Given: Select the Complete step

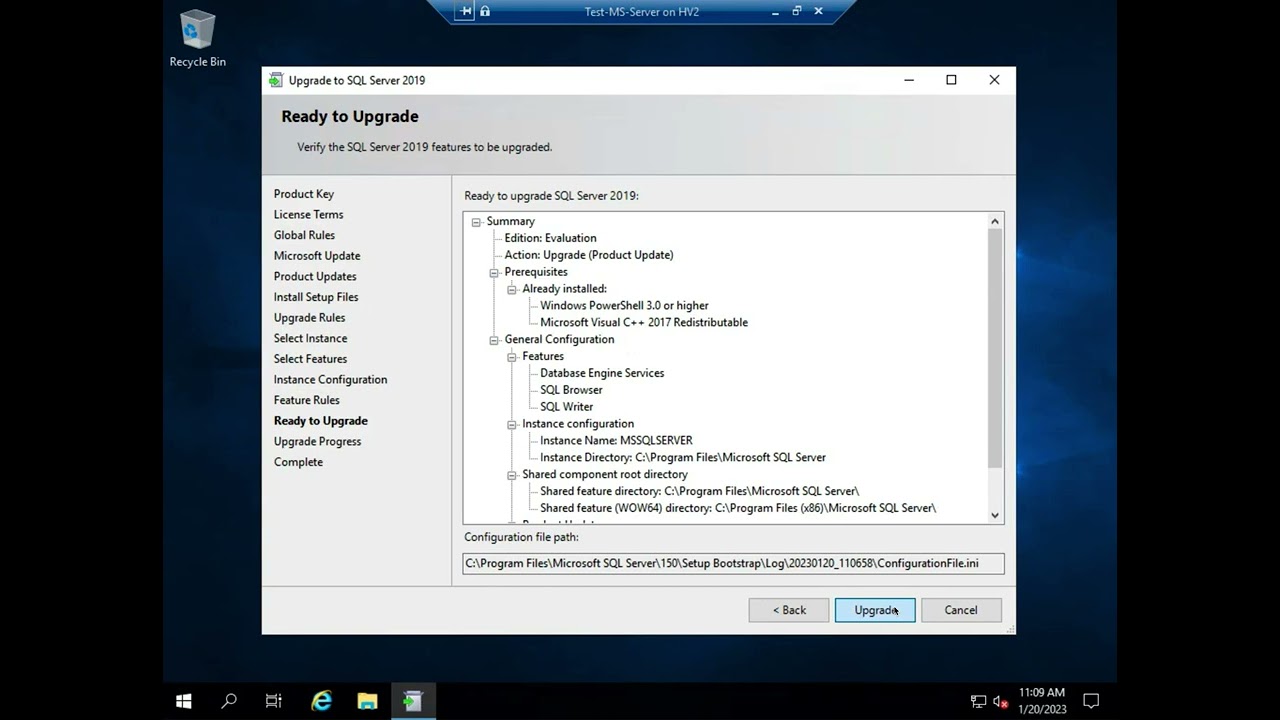Looking at the screenshot, I should point(298,462).
